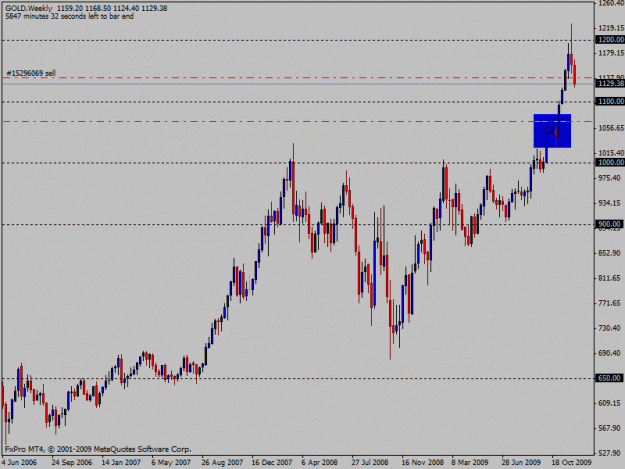The image size is (625, 469).
Task: Click the '18 Oct 2009' date on the time axis
Action: [x=572, y=463]
